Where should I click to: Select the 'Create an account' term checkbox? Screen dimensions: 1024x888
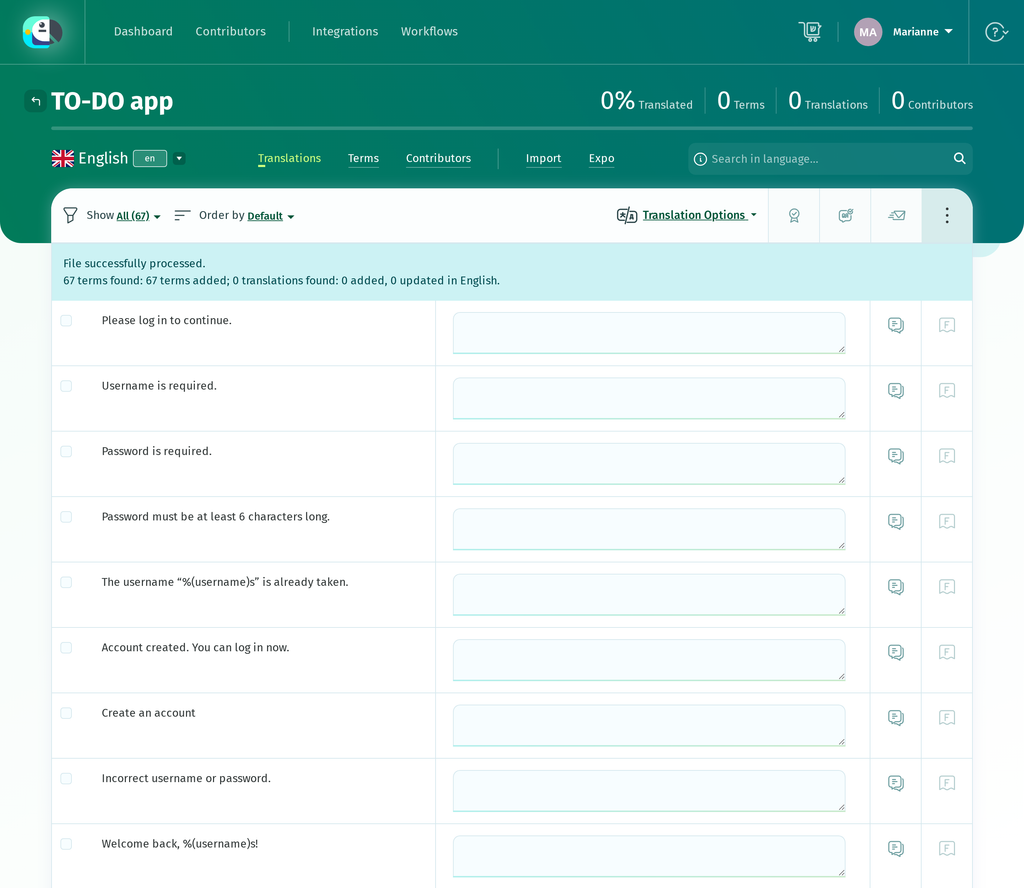coord(66,713)
